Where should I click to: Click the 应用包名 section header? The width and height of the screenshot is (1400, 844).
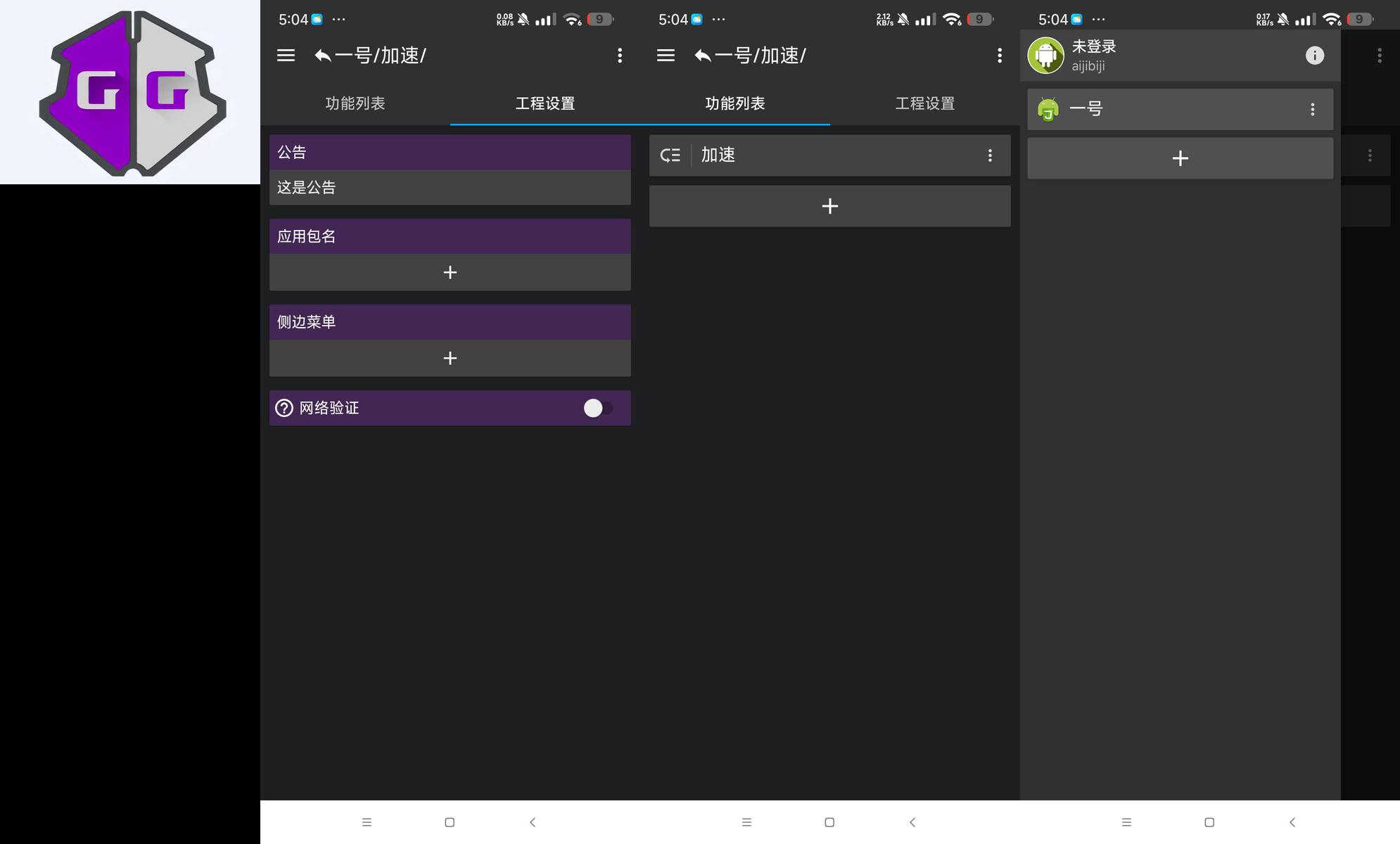(x=450, y=236)
